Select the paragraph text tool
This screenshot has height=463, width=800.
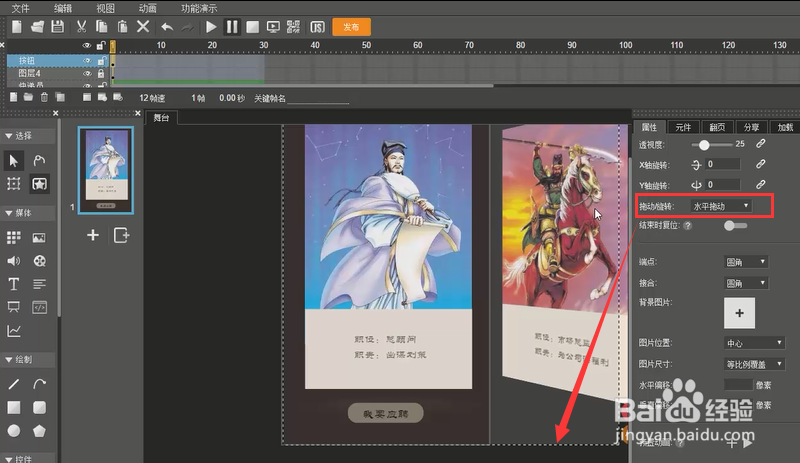39,284
